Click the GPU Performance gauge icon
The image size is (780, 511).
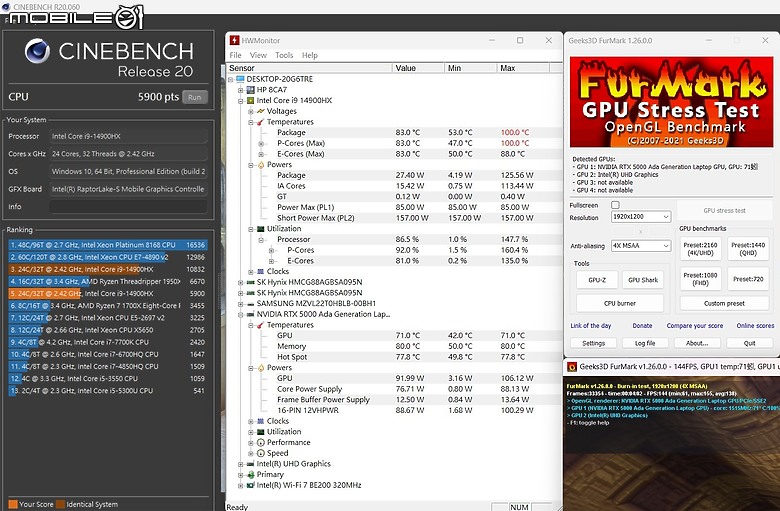[261, 442]
